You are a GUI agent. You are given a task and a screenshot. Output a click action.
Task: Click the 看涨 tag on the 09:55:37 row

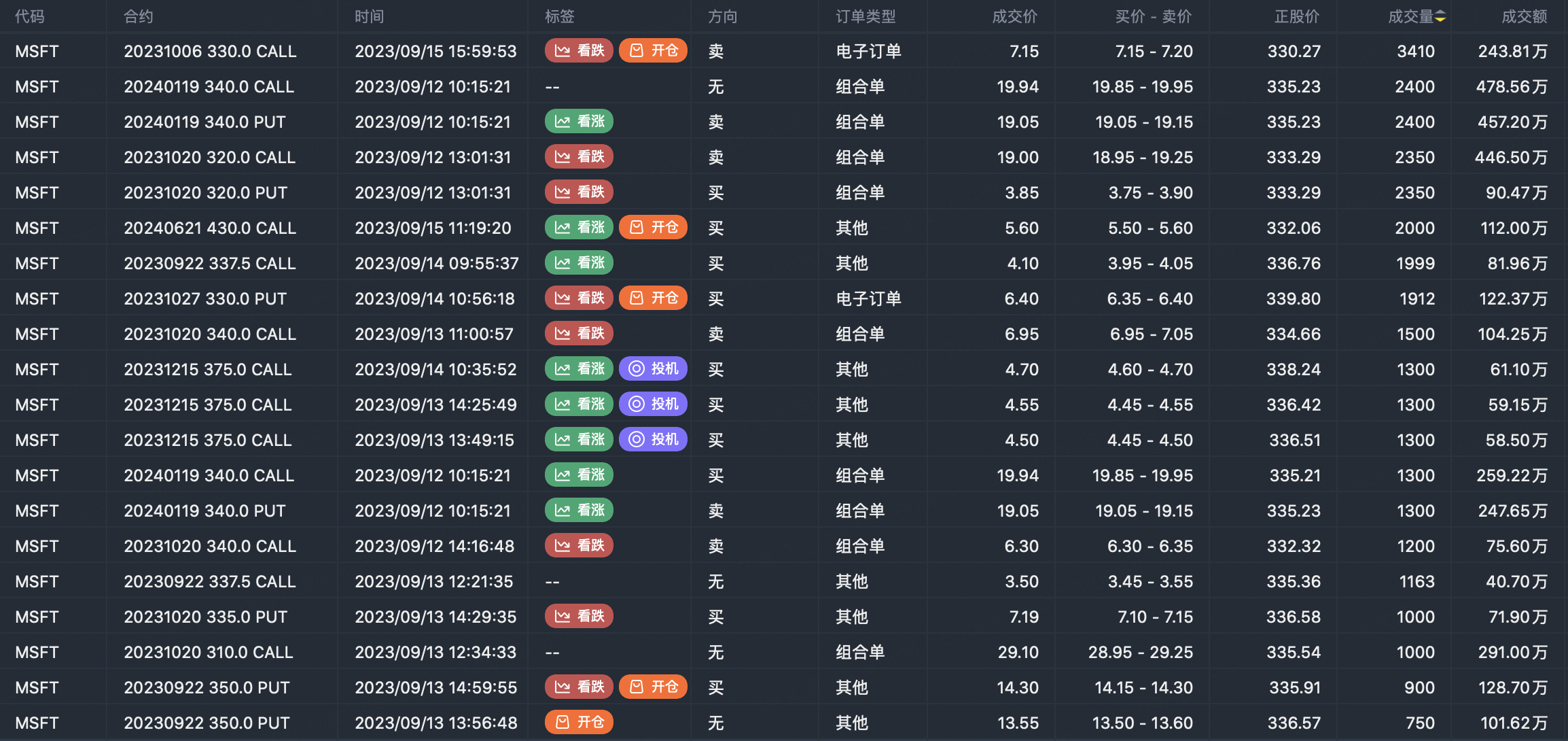tap(579, 263)
